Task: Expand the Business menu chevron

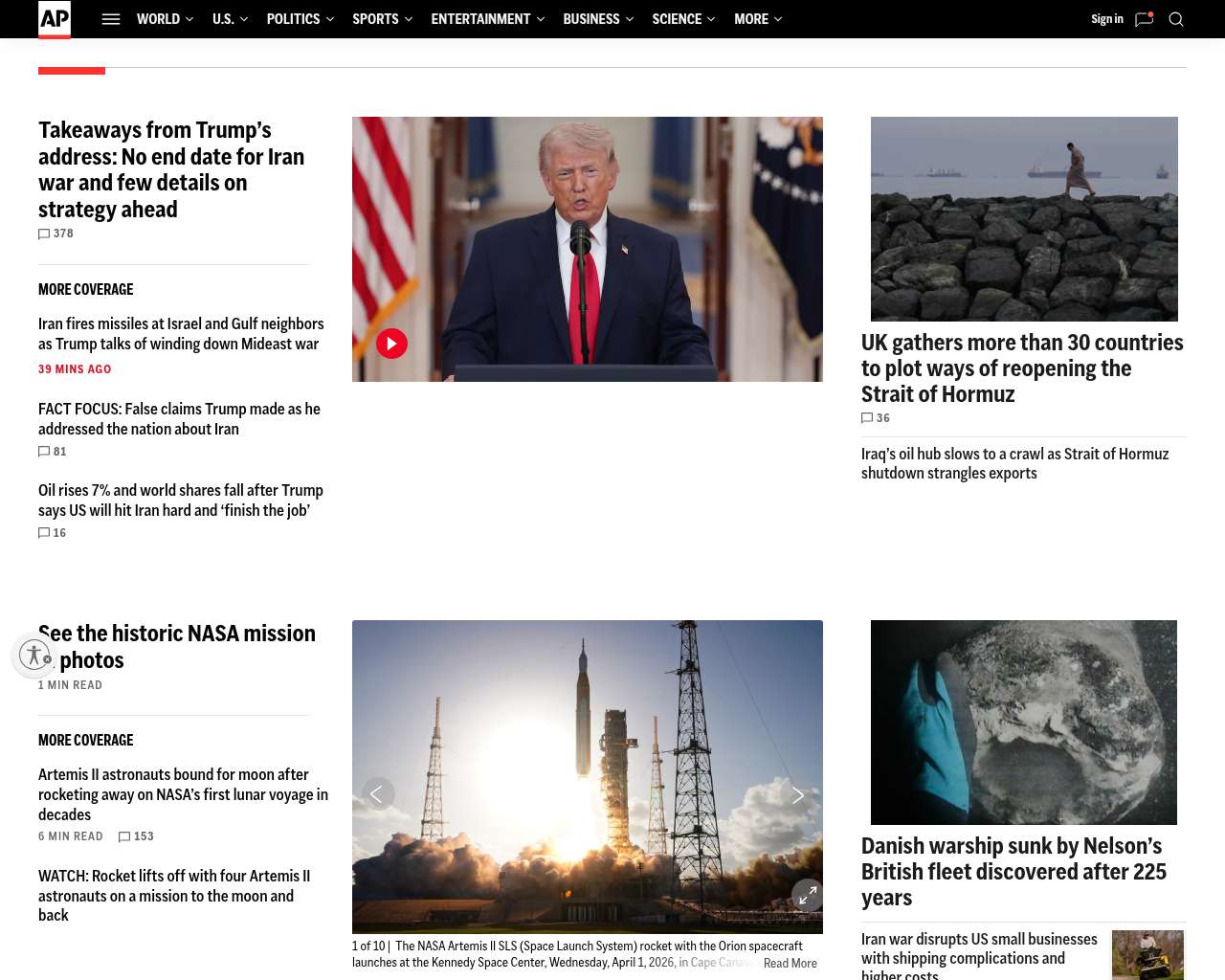Action: click(x=630, y=19)
